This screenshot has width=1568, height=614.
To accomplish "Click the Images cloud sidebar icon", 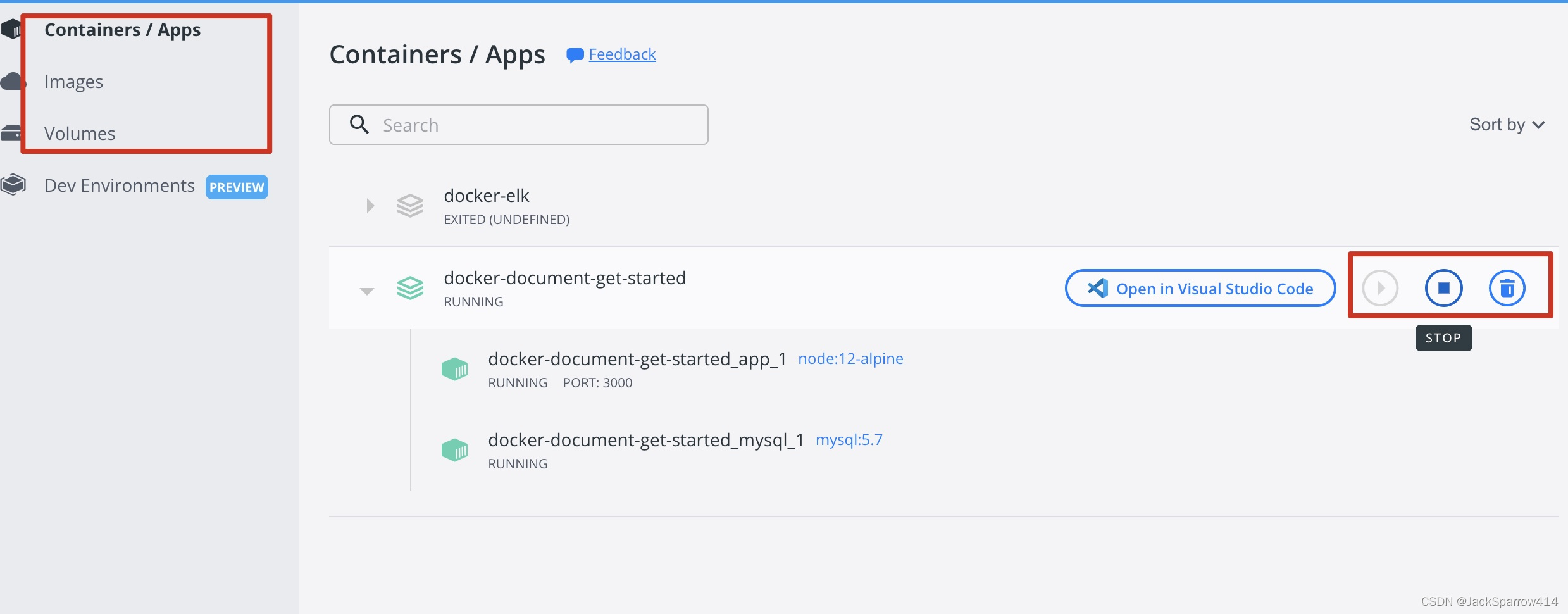I will pyautogui.click(x=11, y=81).
